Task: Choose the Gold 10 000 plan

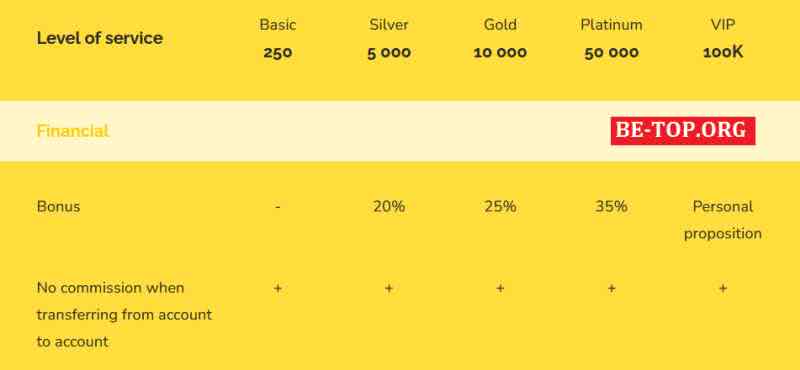Action: point(500,38)
